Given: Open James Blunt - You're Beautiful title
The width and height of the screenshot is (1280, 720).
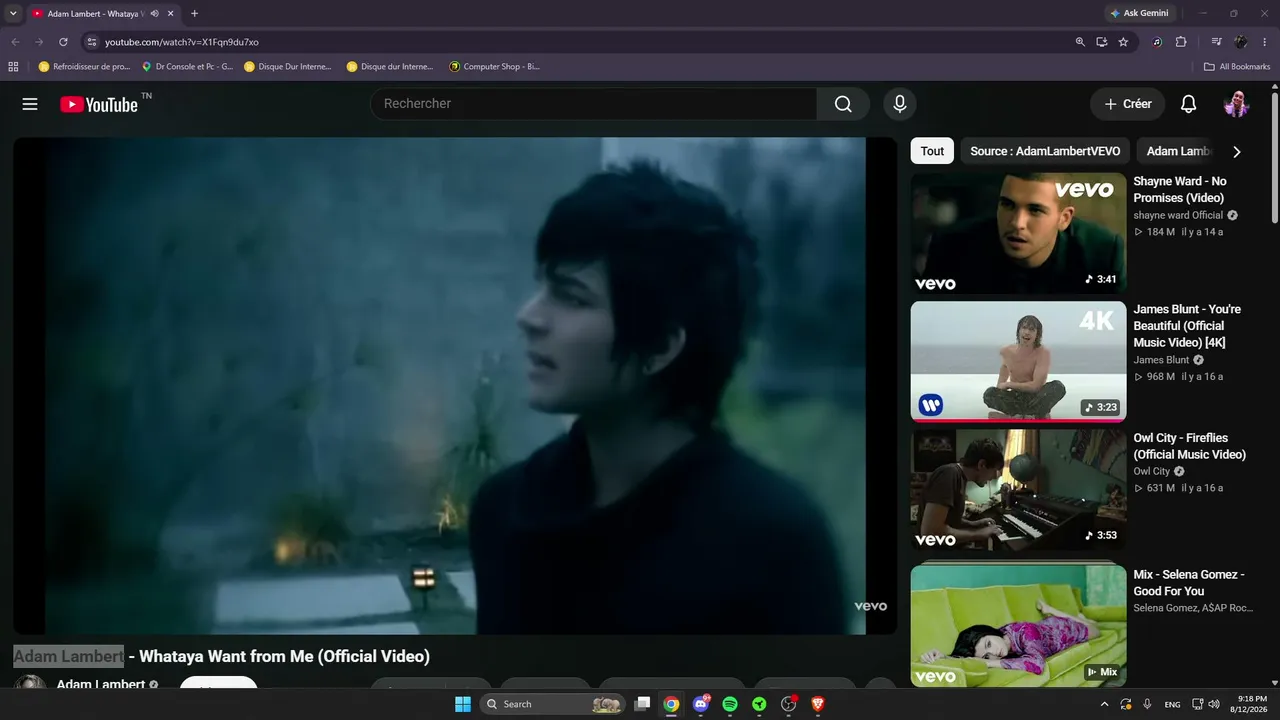Looking at the screenshot, I should pos(1187,326).
